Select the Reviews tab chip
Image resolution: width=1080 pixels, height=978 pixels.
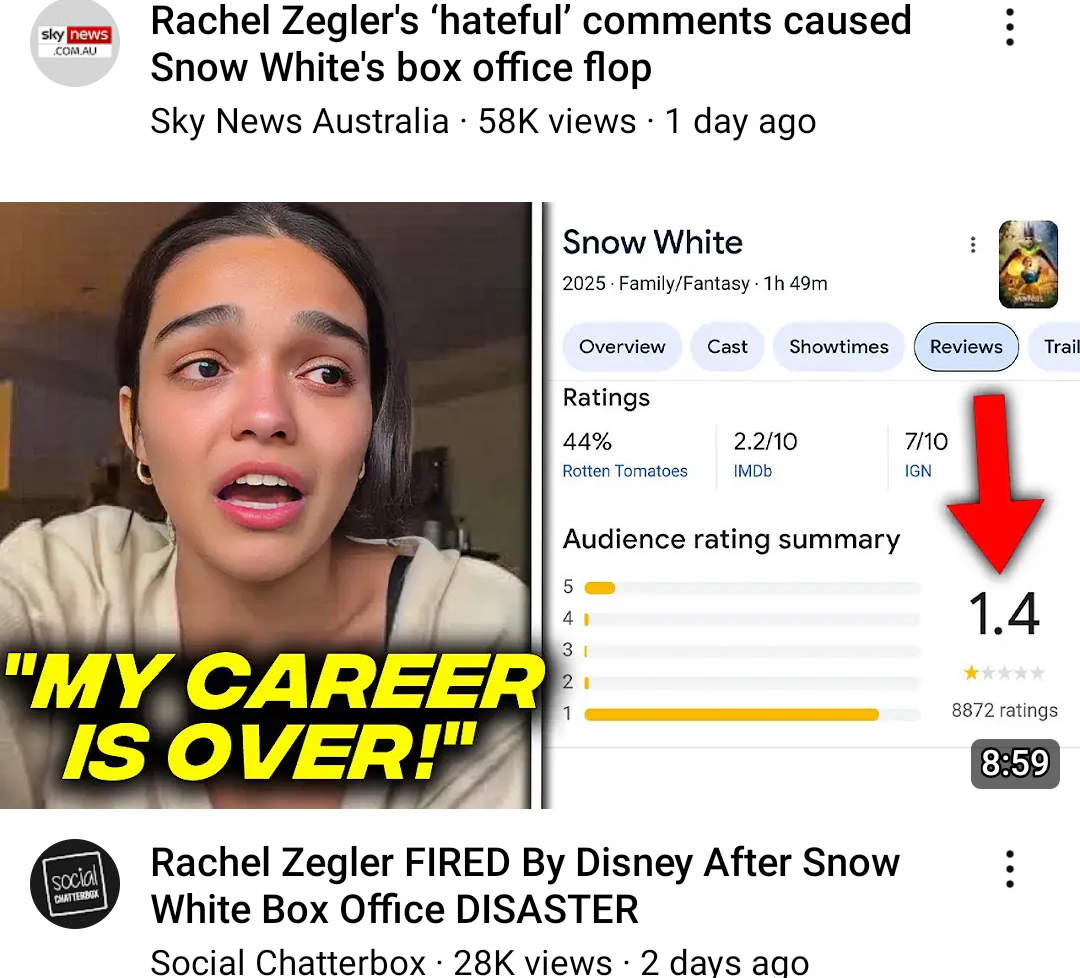pos(966,346)
